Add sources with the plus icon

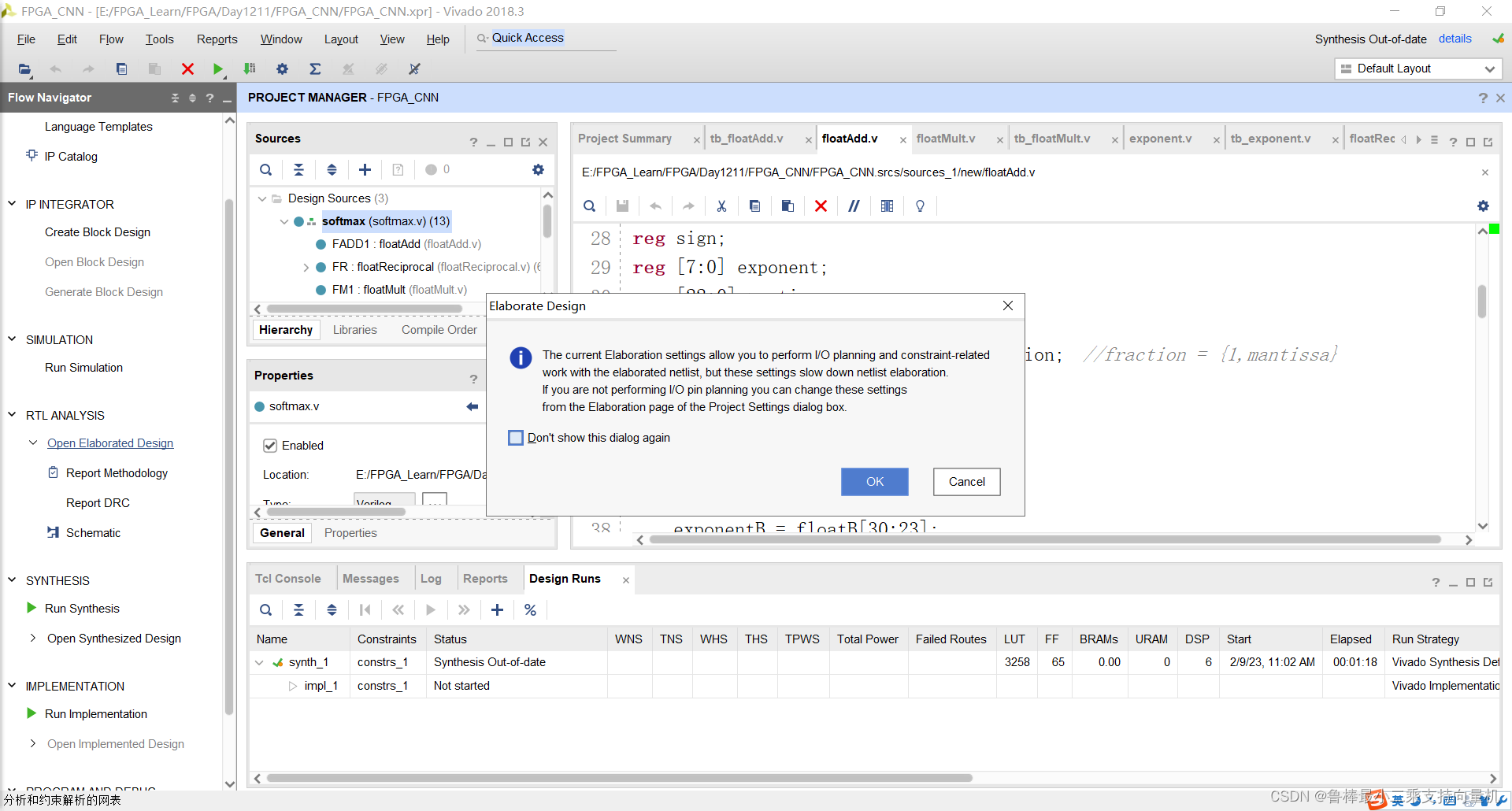pyautogui.click(x=365, y=170)
